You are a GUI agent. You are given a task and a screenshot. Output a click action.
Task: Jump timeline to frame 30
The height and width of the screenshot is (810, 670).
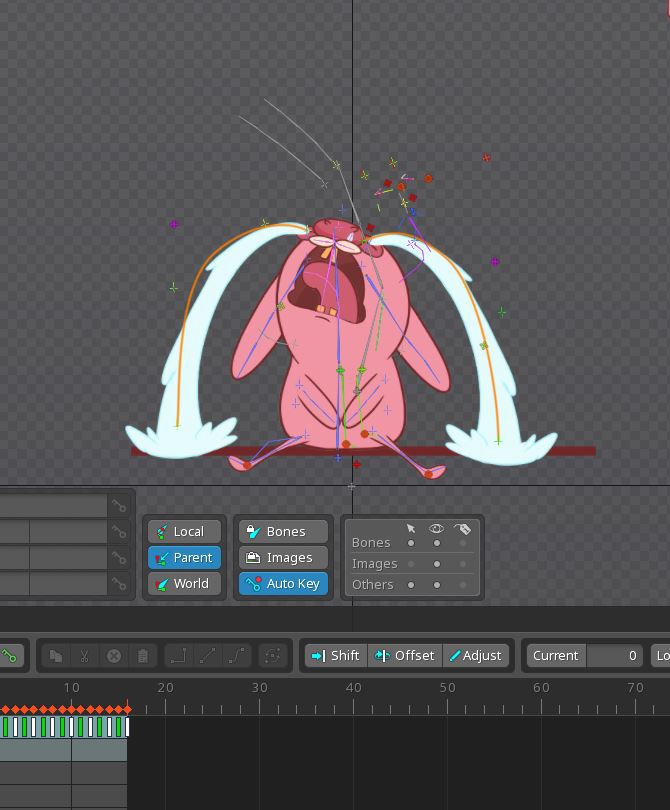(x=259, y=688)
